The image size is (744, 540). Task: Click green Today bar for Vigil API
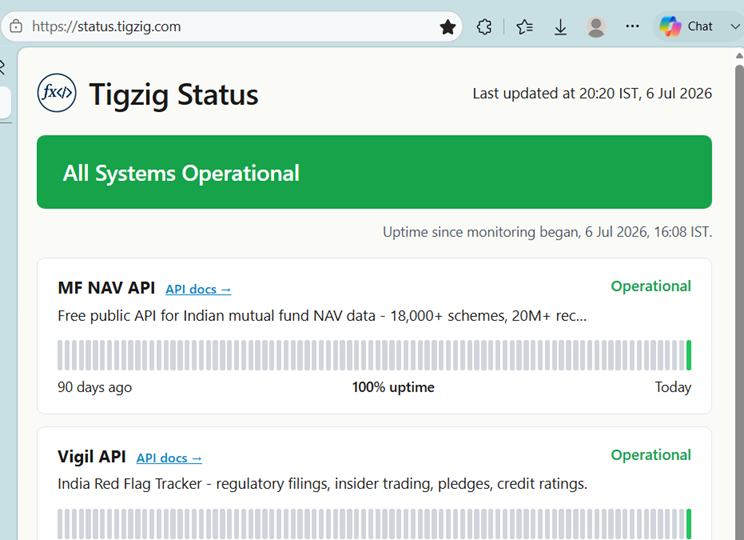coord(688,524)
